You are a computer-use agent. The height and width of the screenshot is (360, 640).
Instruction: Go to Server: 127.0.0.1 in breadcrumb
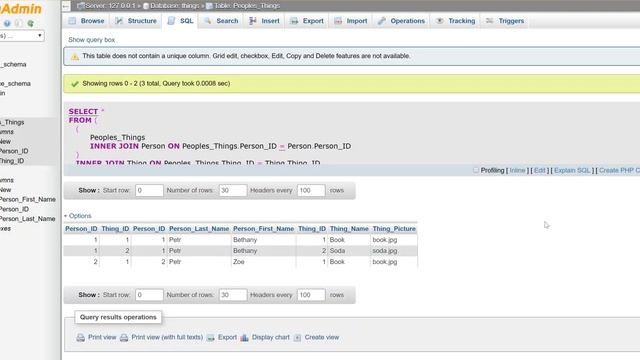110,6
